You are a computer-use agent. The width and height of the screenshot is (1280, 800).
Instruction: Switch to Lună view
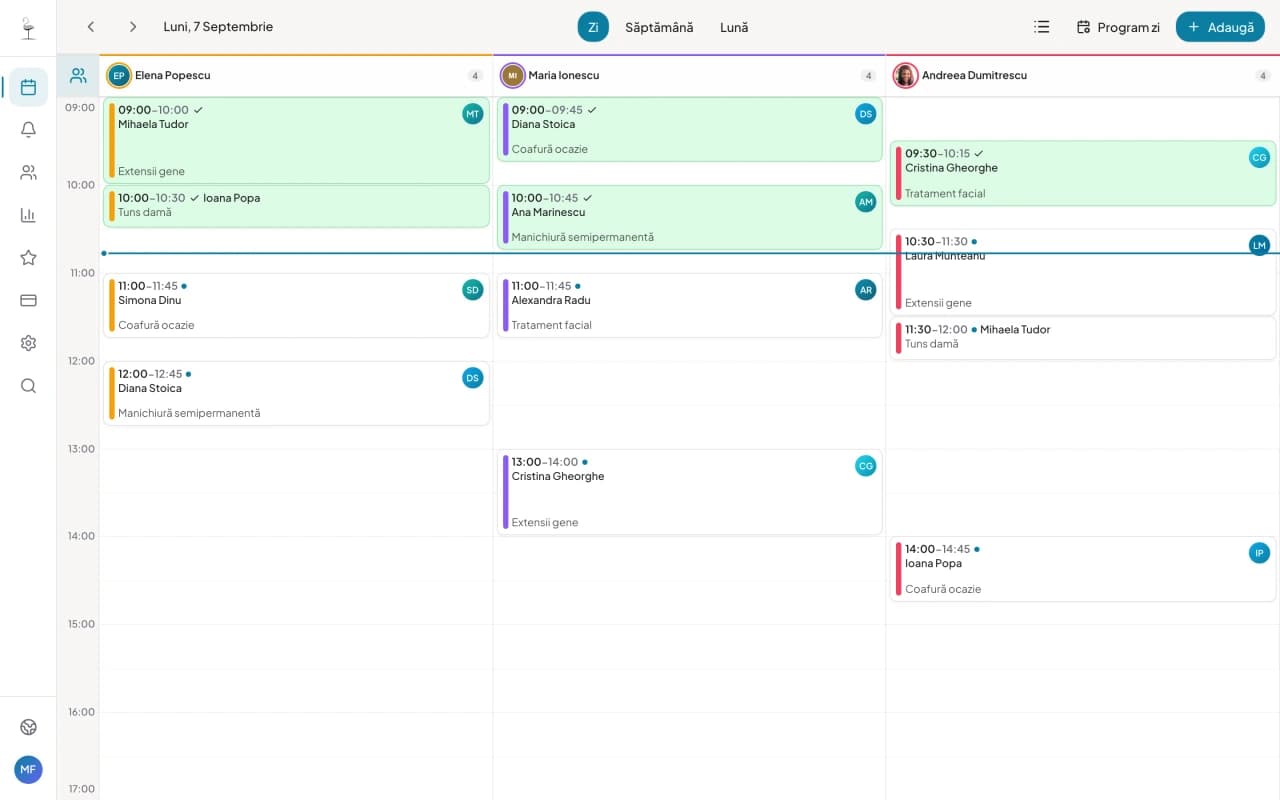(734, 27)
